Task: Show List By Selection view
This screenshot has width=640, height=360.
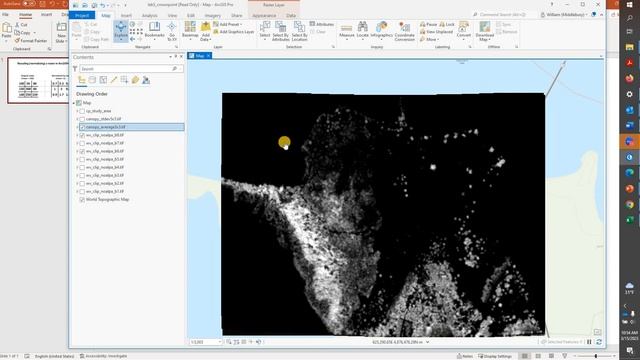Action: pos(103,80)
